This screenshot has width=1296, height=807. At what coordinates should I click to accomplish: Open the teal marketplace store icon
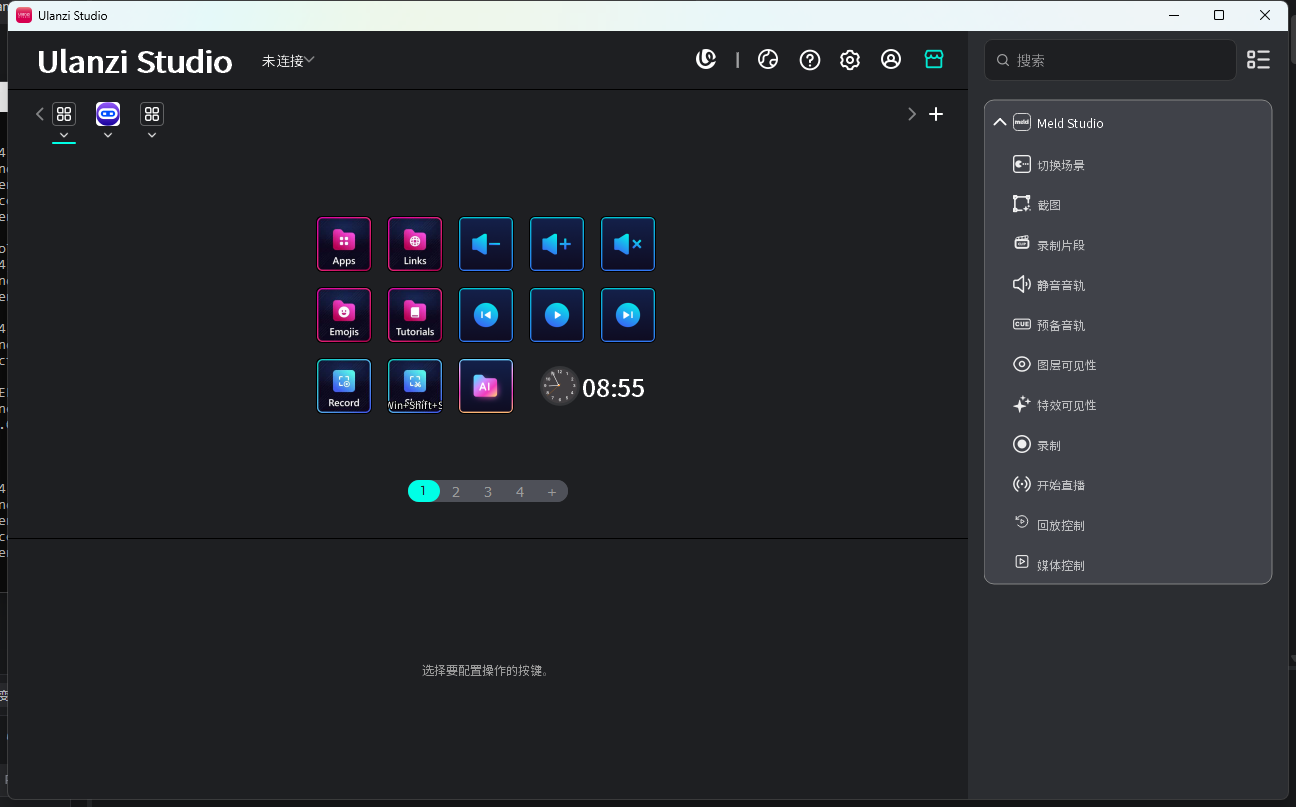[x=933, y=59]
